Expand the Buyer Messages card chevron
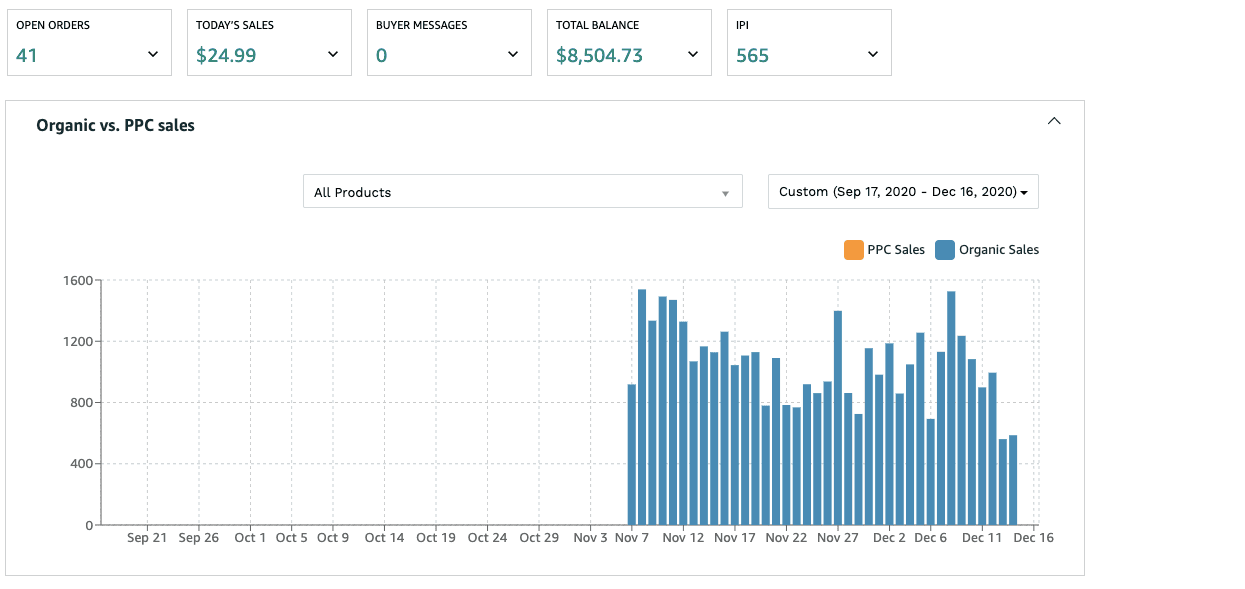This screenshot has height=589, width=1245. click(513, 55)
